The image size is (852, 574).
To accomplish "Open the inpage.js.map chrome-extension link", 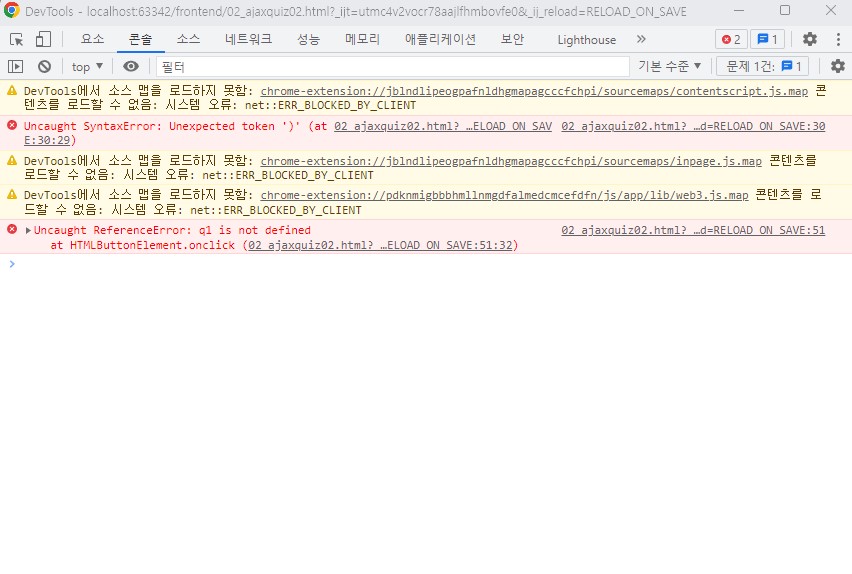I will pos(511,161).
